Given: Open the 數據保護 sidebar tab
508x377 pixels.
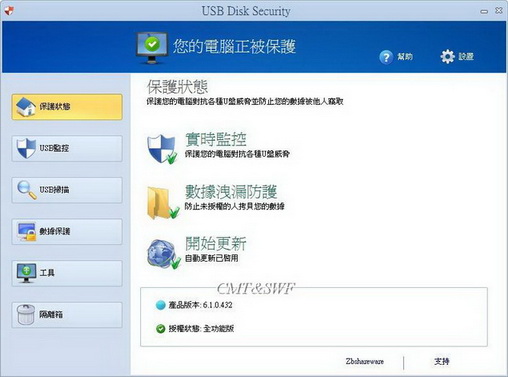Looking at the screenshot, I should coord(67,232).
